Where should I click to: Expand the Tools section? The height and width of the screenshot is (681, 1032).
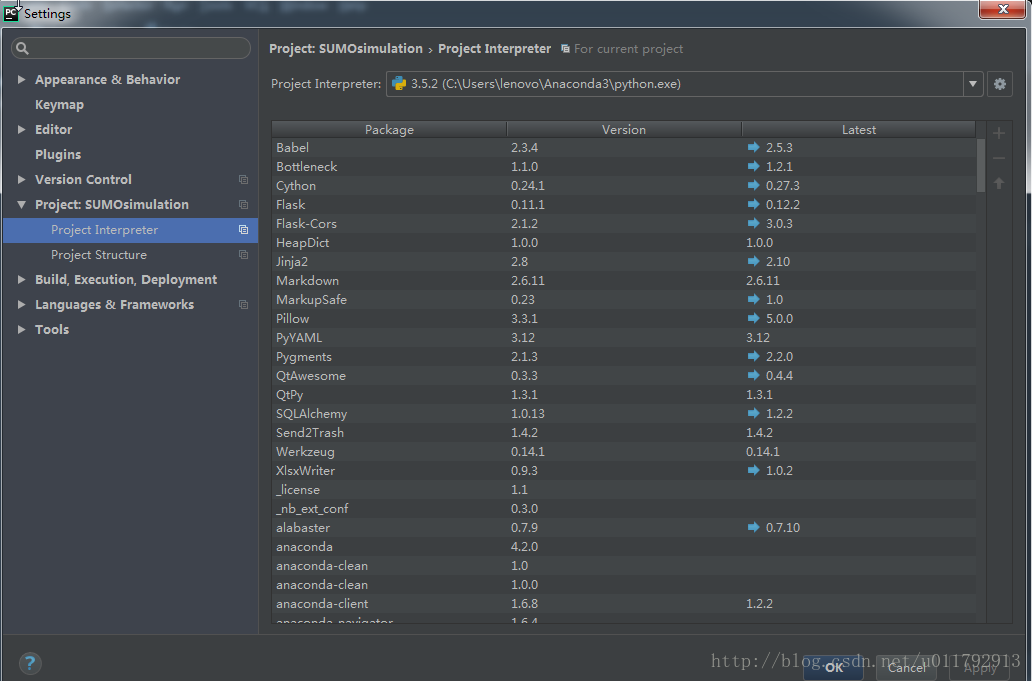pyautogui.click(x=22, y=330)
